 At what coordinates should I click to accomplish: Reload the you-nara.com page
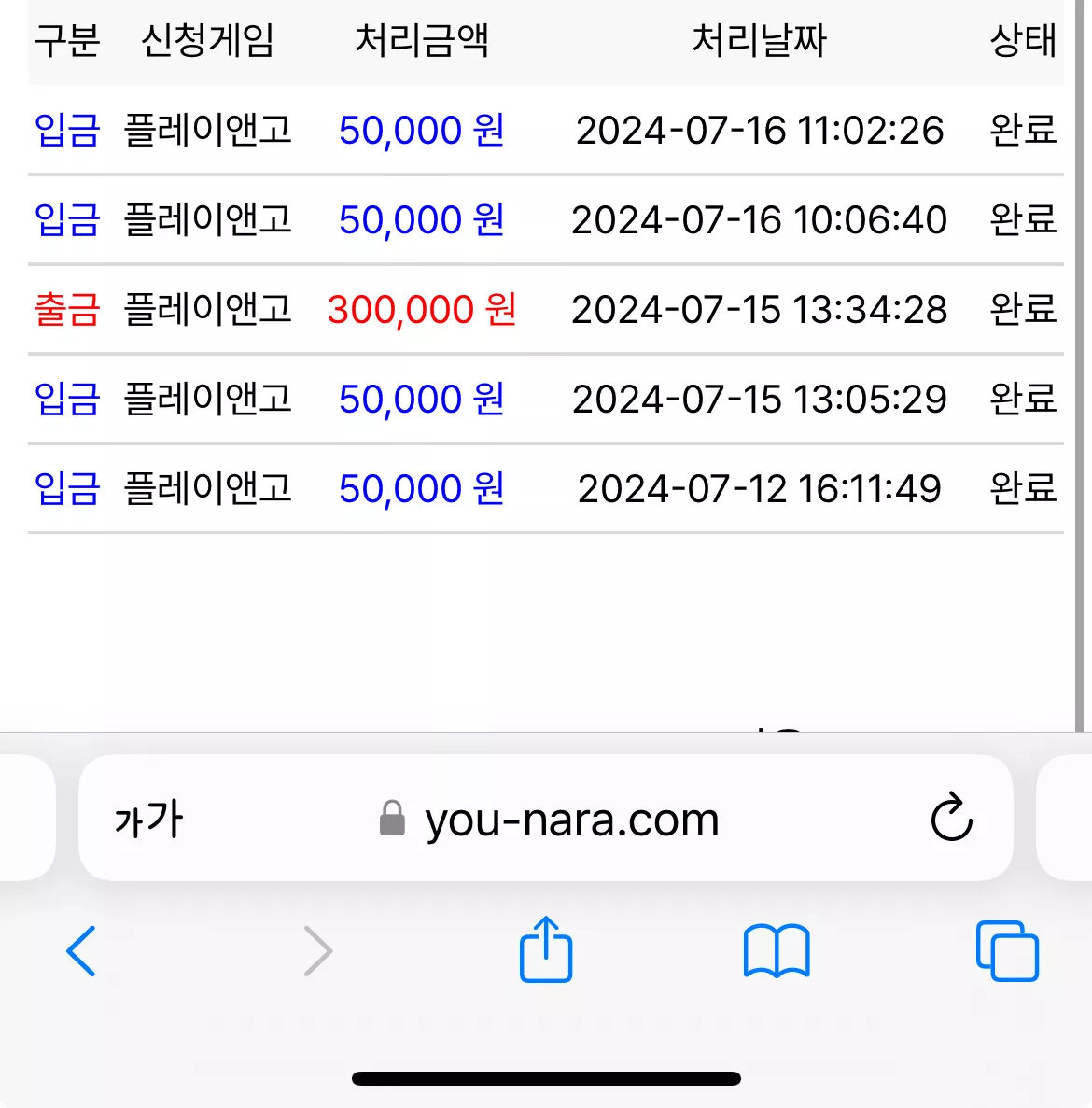[951, 818]
